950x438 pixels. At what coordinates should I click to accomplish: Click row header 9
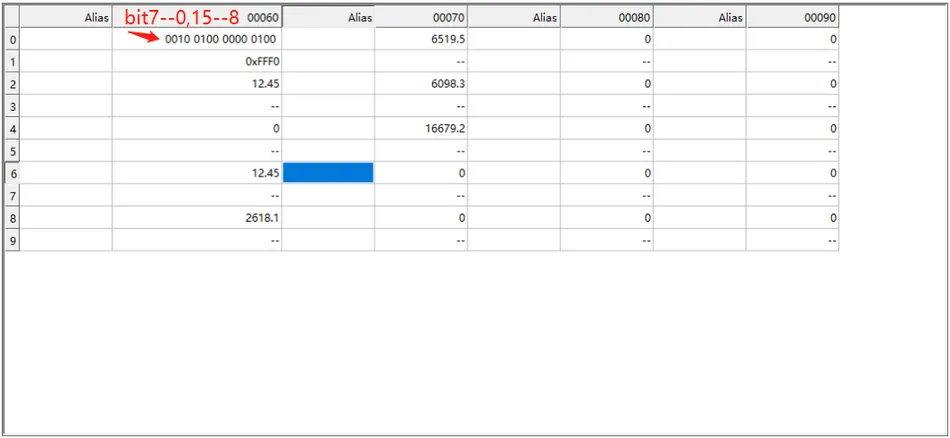tap(12, 240)
